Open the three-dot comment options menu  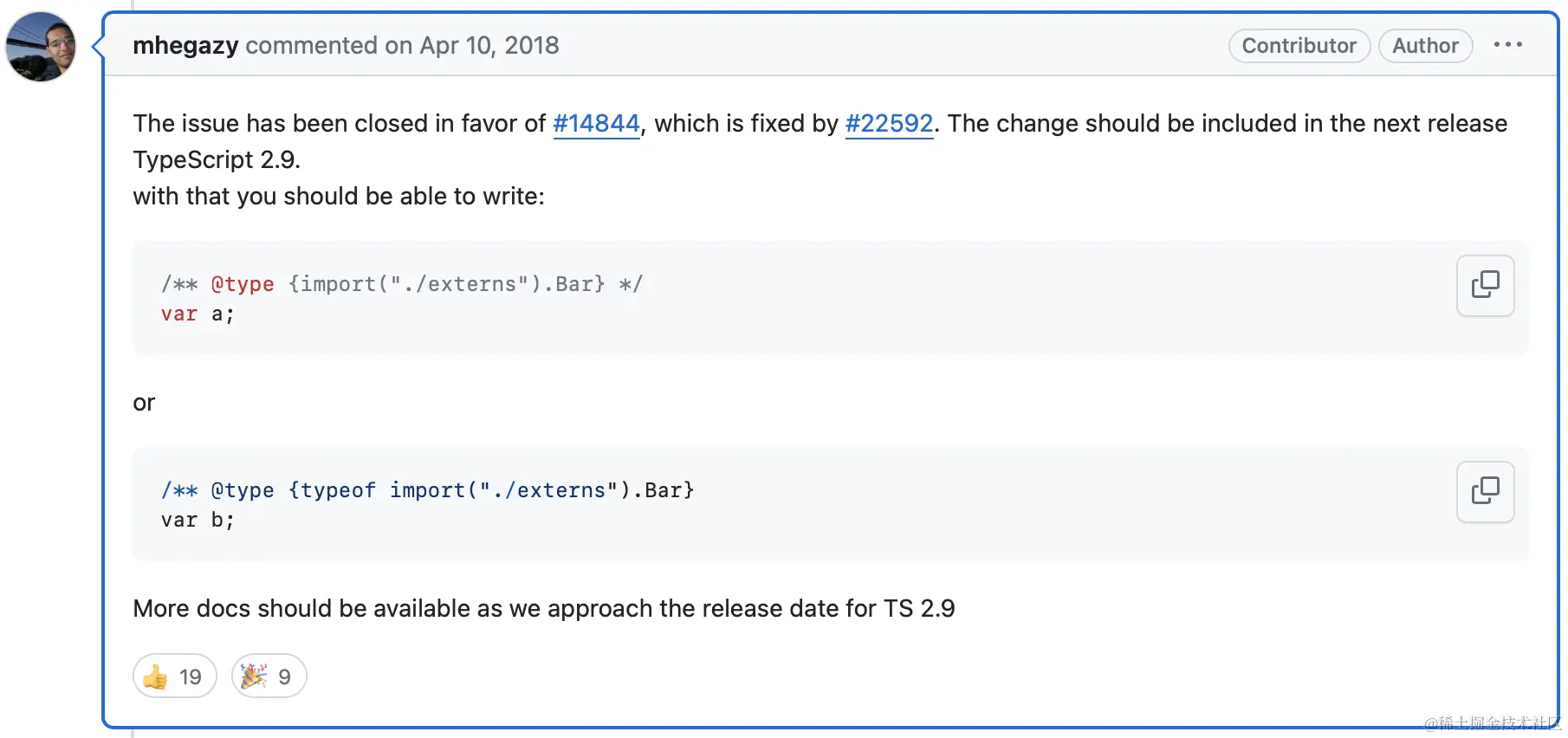[x=1507, y=45]
